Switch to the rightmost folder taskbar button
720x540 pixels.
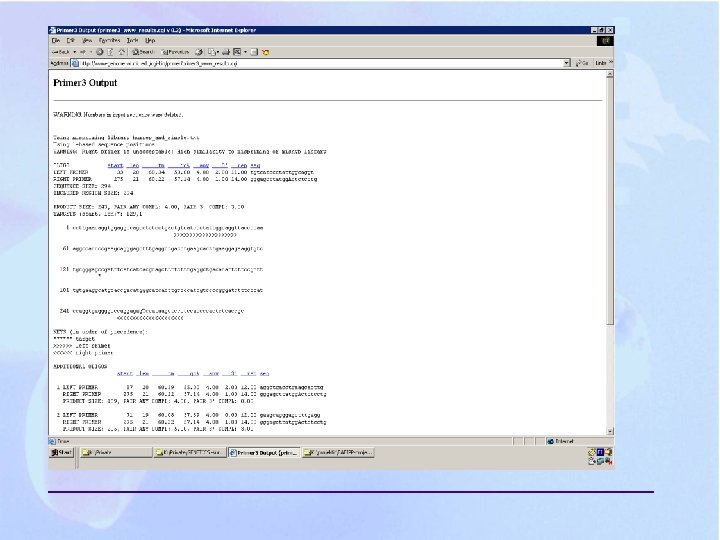click(338, 452)
